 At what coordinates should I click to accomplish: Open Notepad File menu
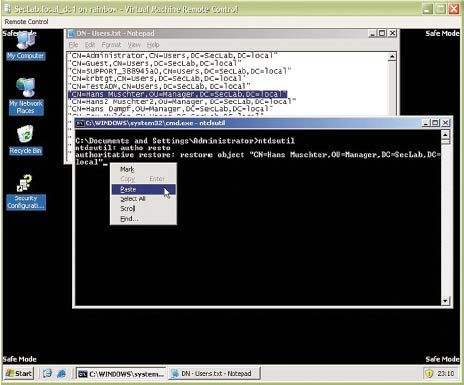(73, 45)
